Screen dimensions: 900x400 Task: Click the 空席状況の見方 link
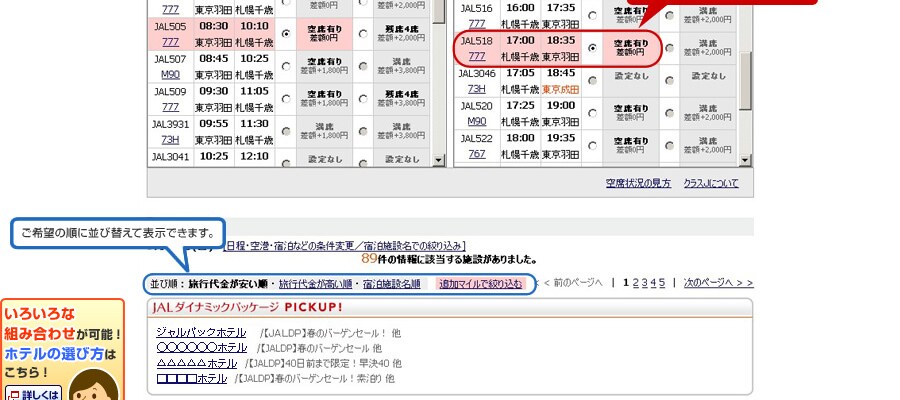638,183
